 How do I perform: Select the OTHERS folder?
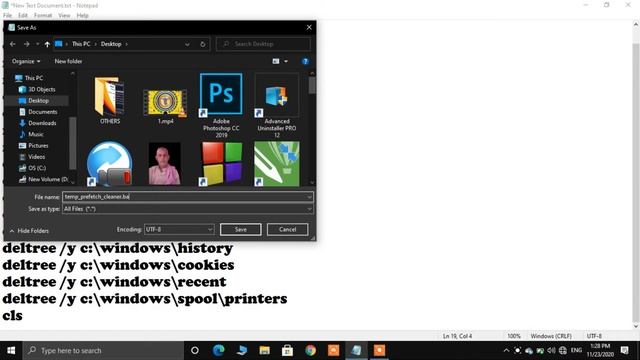[x=110, y=100]
